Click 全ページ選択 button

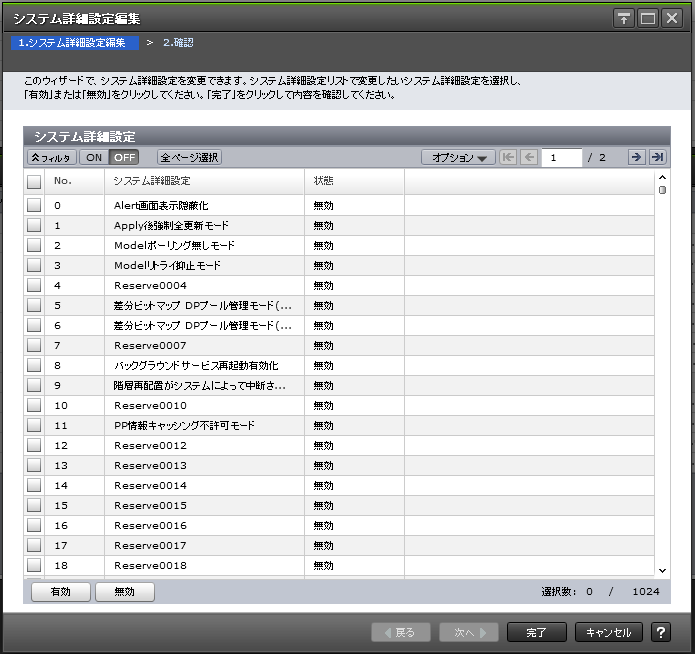tap(189, 157)
